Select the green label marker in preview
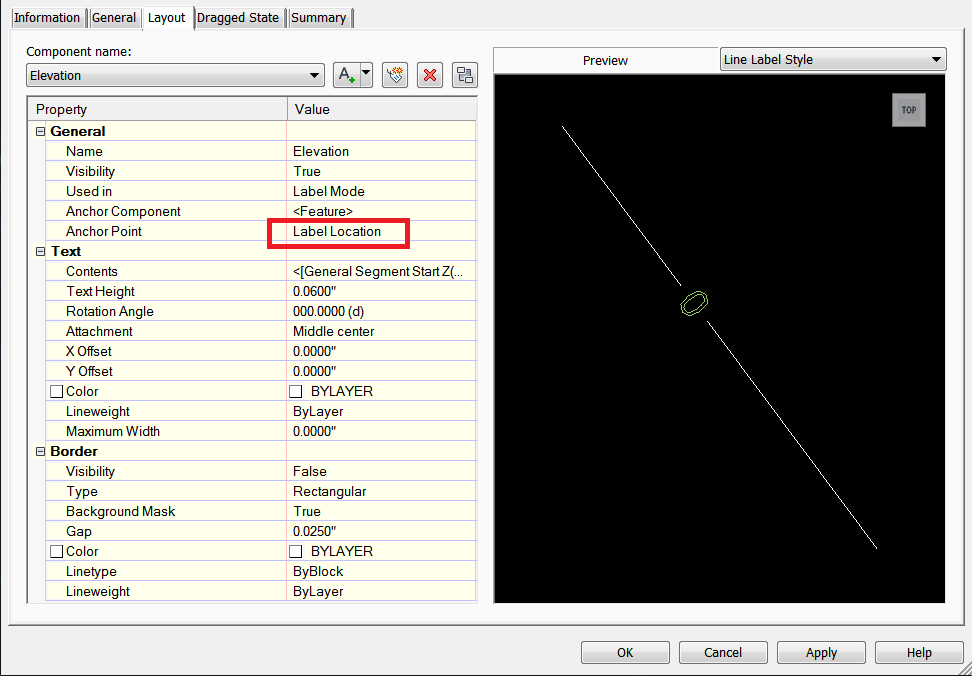The width and height of the screenshot is (972, 676). point(693,303)
